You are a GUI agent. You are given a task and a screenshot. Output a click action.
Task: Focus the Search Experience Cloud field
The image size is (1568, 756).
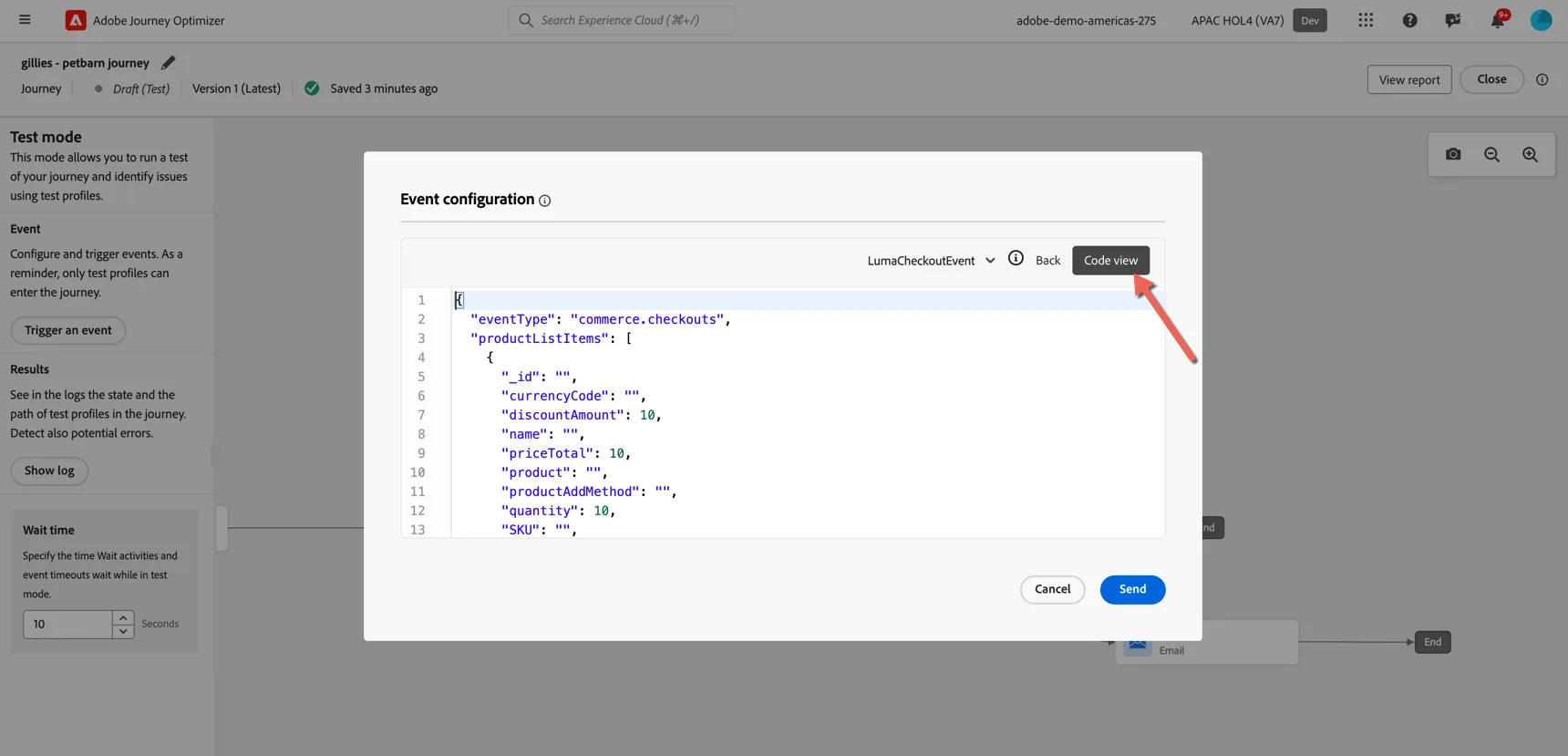[621, 20]
